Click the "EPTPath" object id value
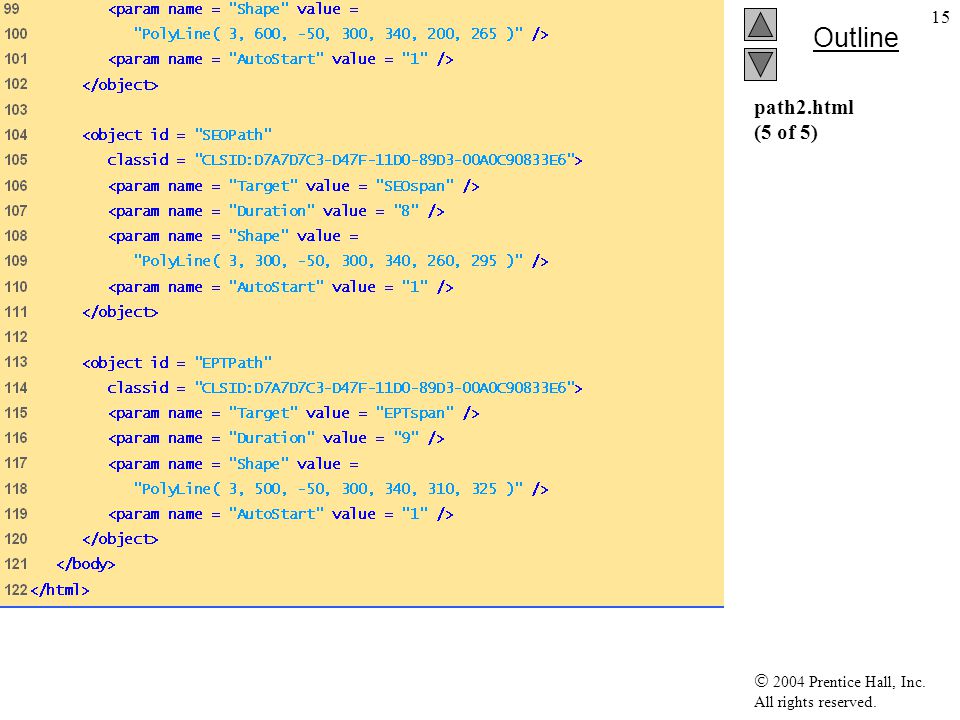This screenshot has width=960, height=720. [233, 362]
